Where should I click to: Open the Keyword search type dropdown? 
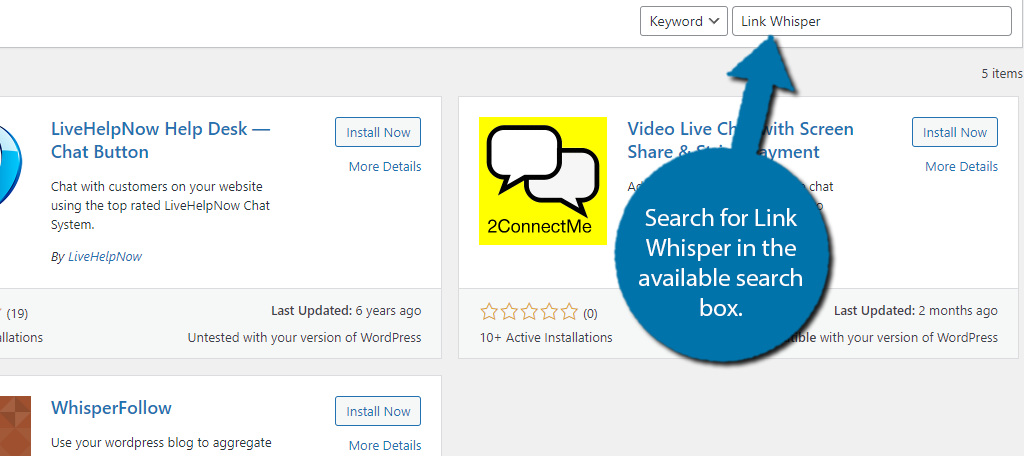pos(683,21)
